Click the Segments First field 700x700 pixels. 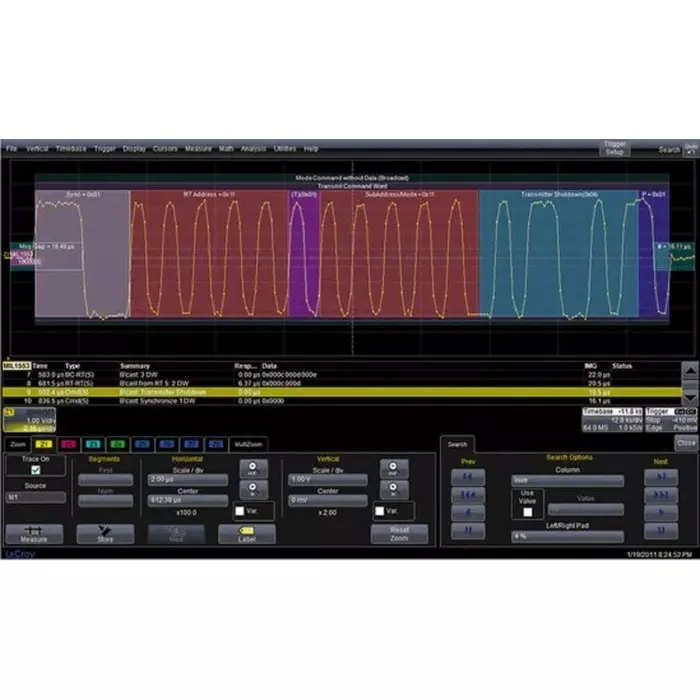[x=105, y=480]
